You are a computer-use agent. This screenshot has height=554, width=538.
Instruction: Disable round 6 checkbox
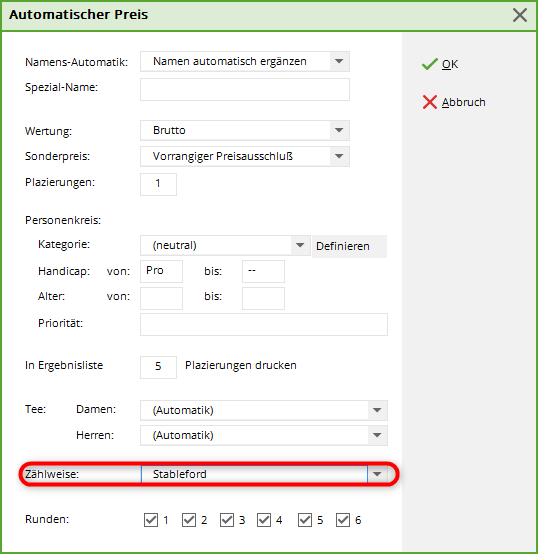pyautogui.click(x=343, y=520)
